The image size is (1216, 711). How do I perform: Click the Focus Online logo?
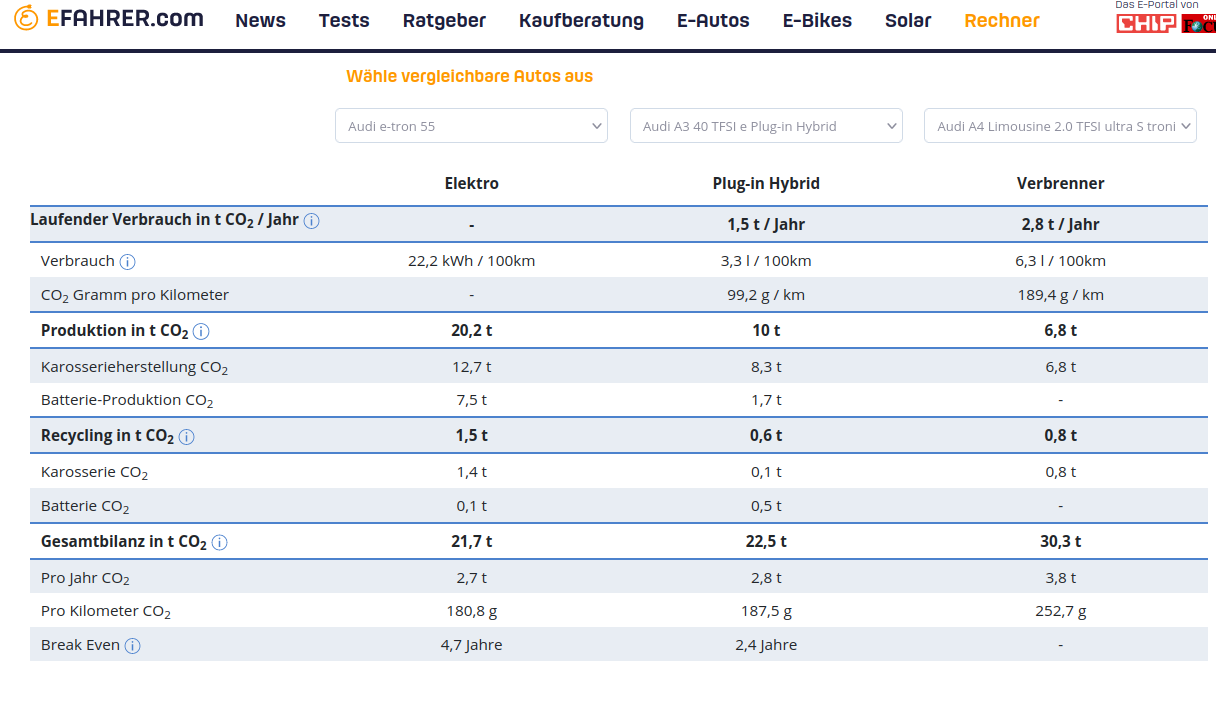click(1198, 24)
